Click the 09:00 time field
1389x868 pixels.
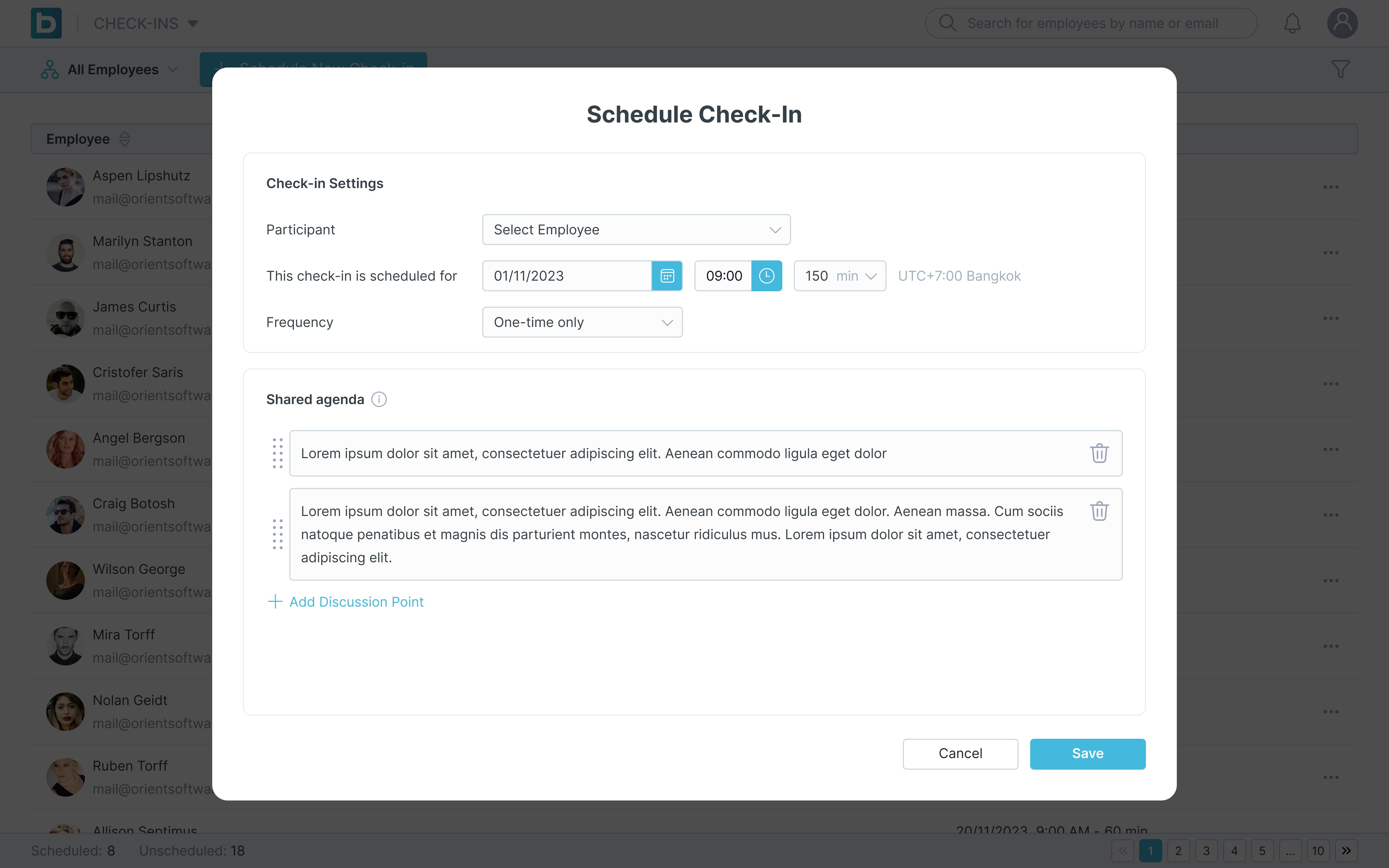pos(723,276)
